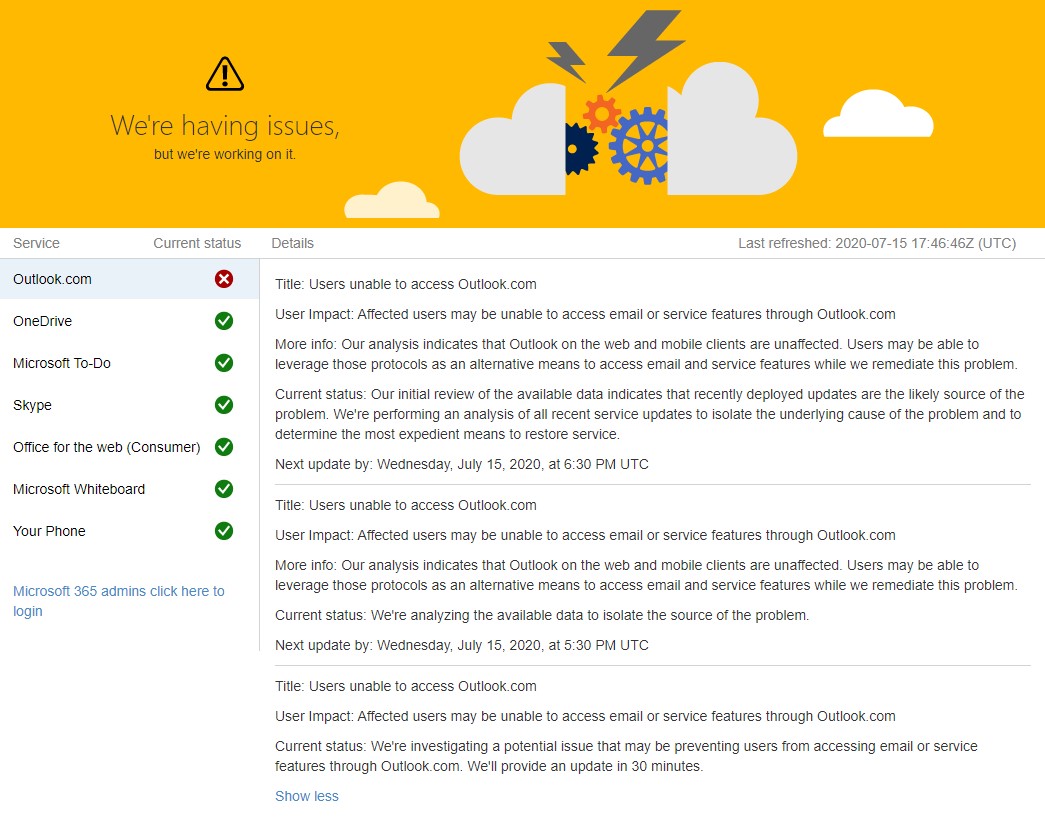Click 'Next update by' 6:30 PM UTC text

462,464
